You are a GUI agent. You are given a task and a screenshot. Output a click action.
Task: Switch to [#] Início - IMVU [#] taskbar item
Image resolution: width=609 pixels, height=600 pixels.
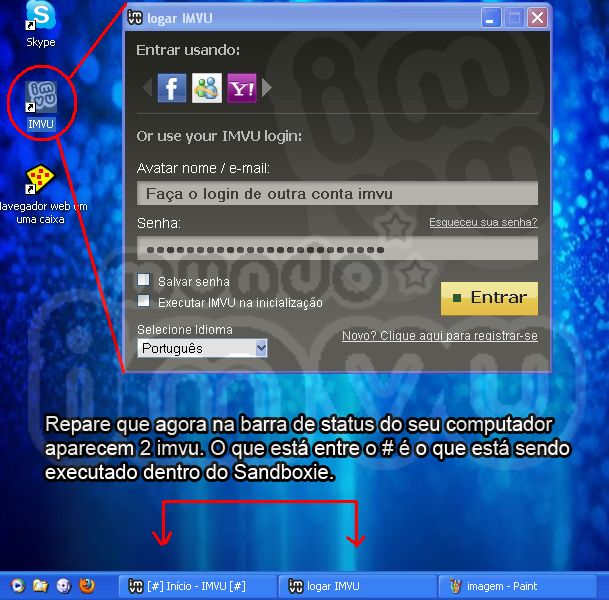pyautogui.click(x=198, y=586)
